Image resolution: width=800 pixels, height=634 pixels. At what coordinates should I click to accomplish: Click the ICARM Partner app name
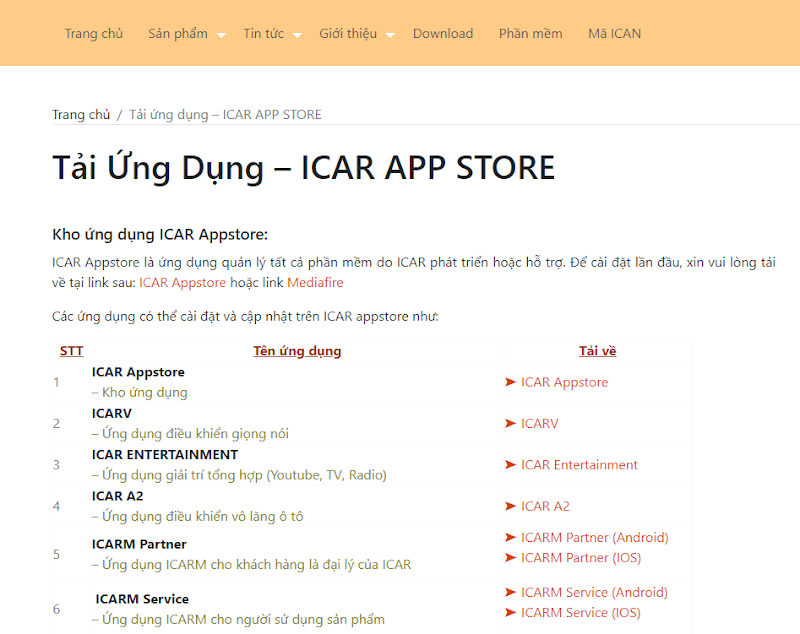(x=139, y=544)
